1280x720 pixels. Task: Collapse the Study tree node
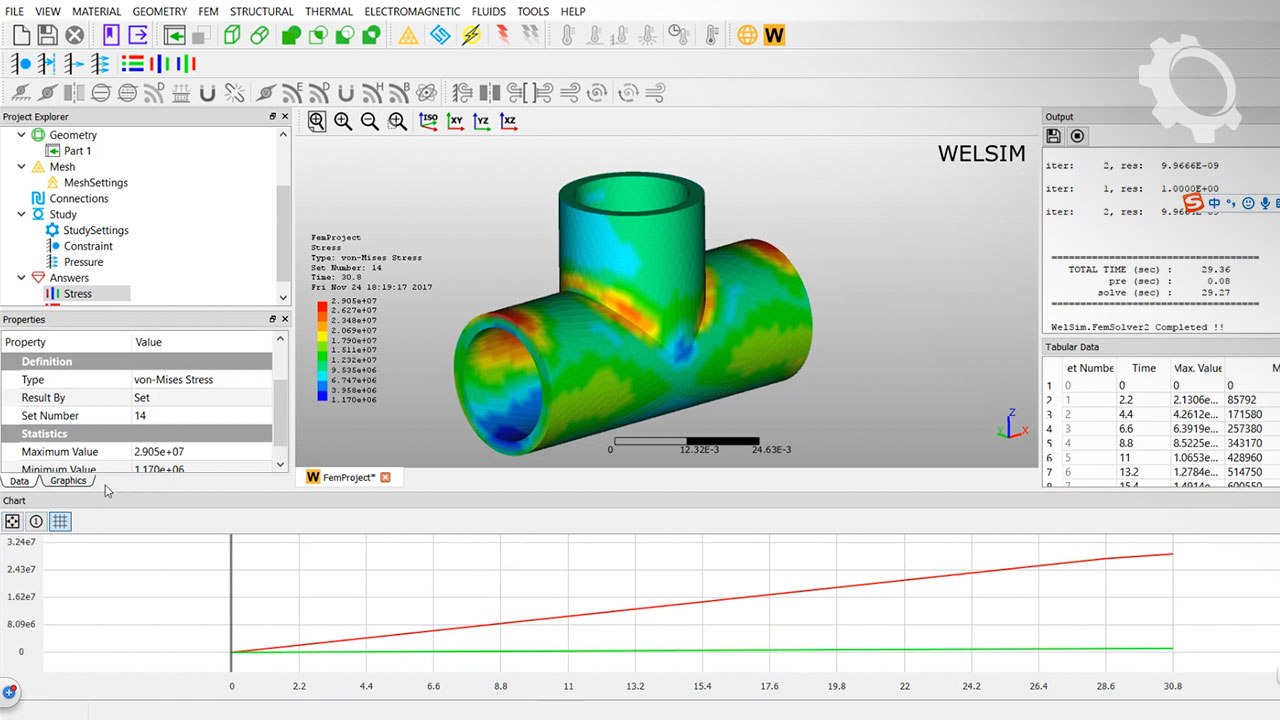tap(21, 214)
